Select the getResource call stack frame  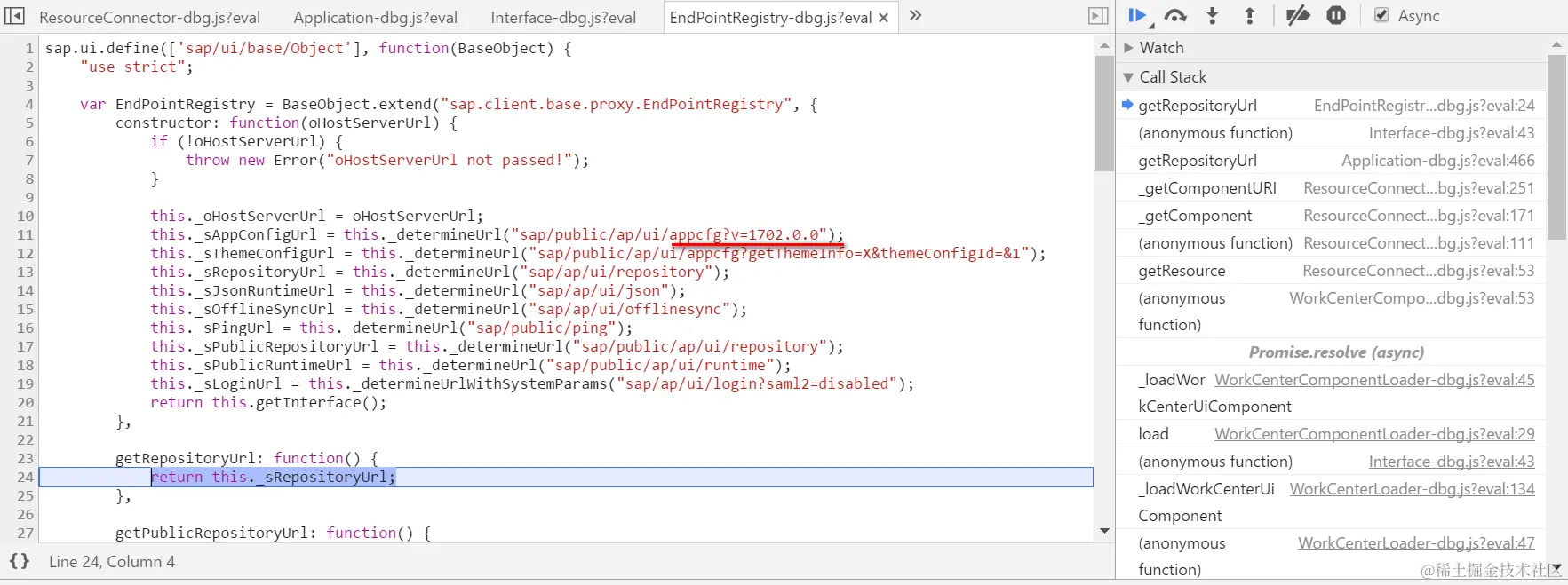point(1331,271)
